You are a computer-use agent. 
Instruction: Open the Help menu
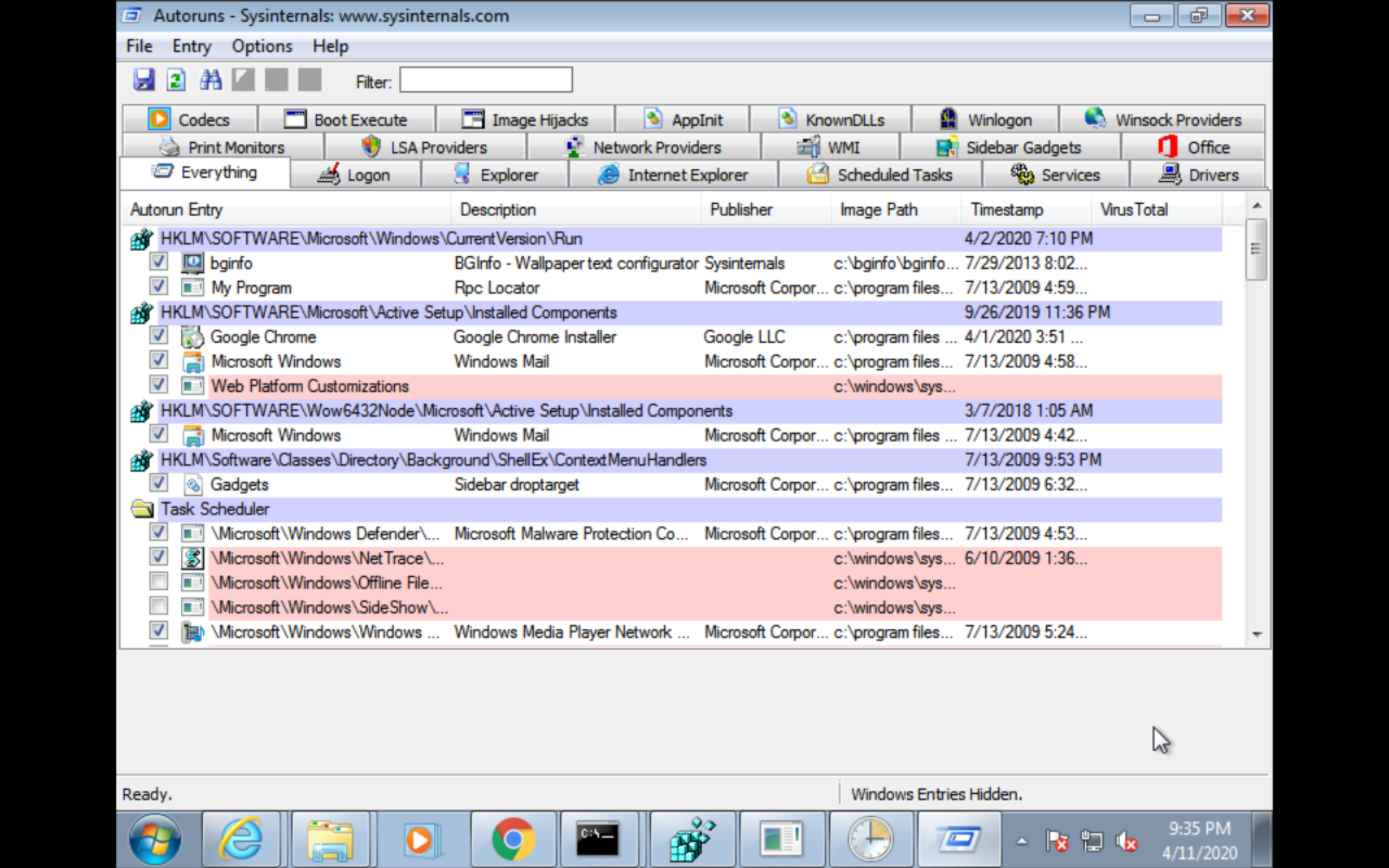(330, 46)
